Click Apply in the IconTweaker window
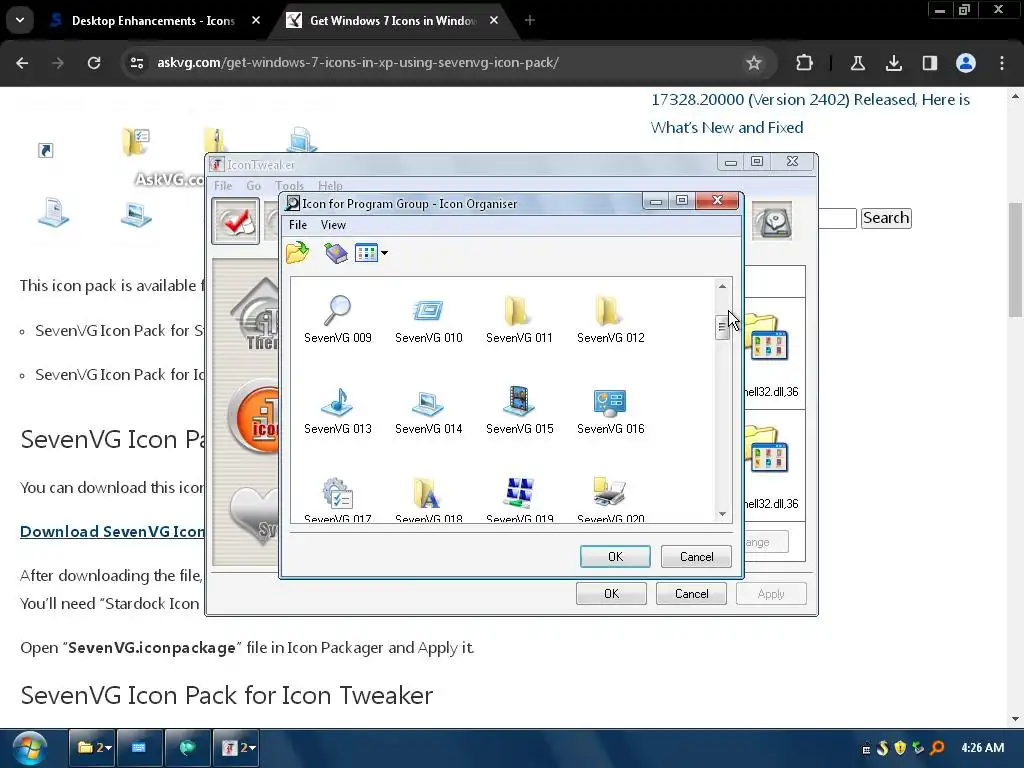This screenshot has width=1024, height=768. tap(771, 594)
